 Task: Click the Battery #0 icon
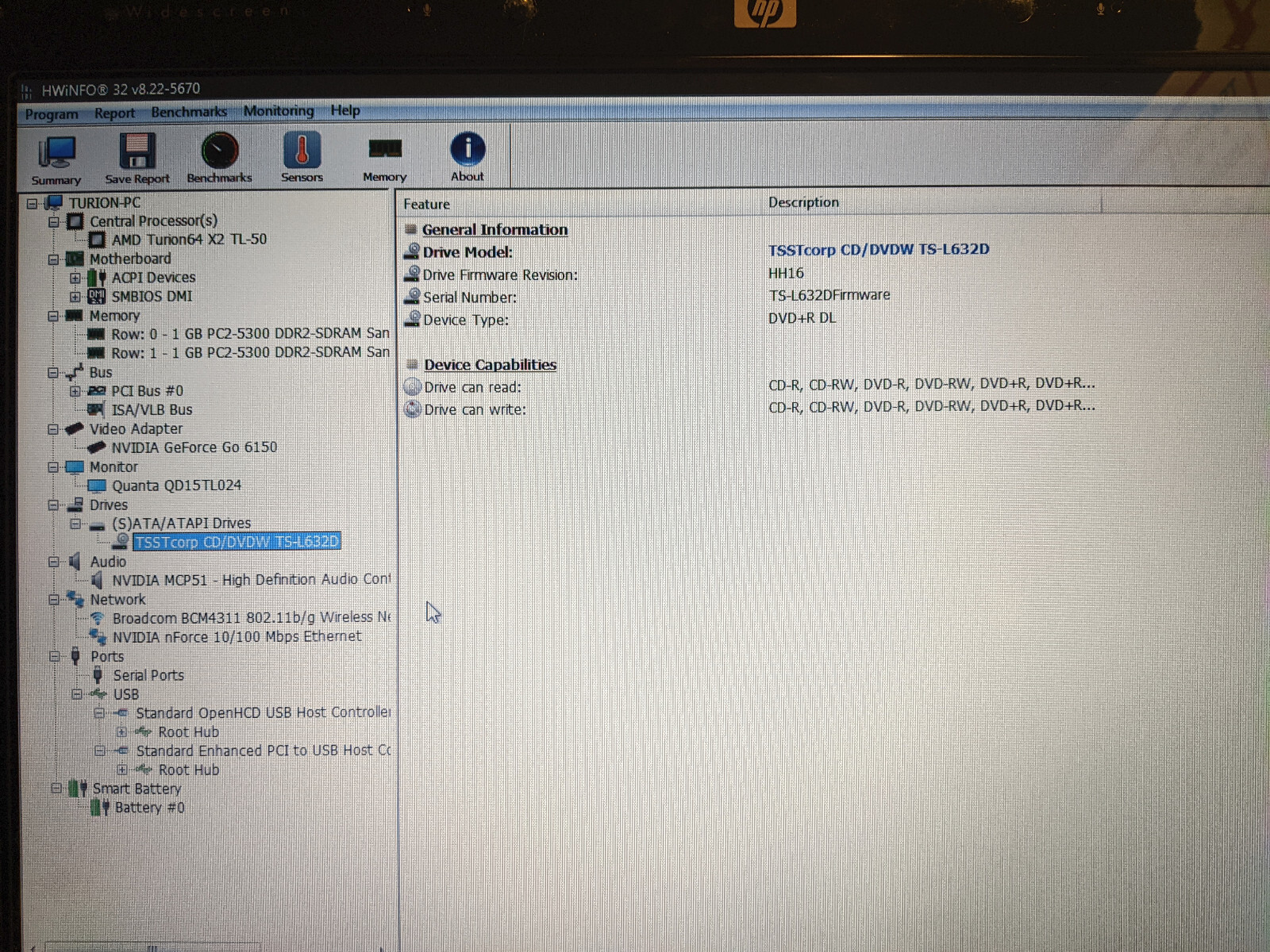(x=100, y=808)
